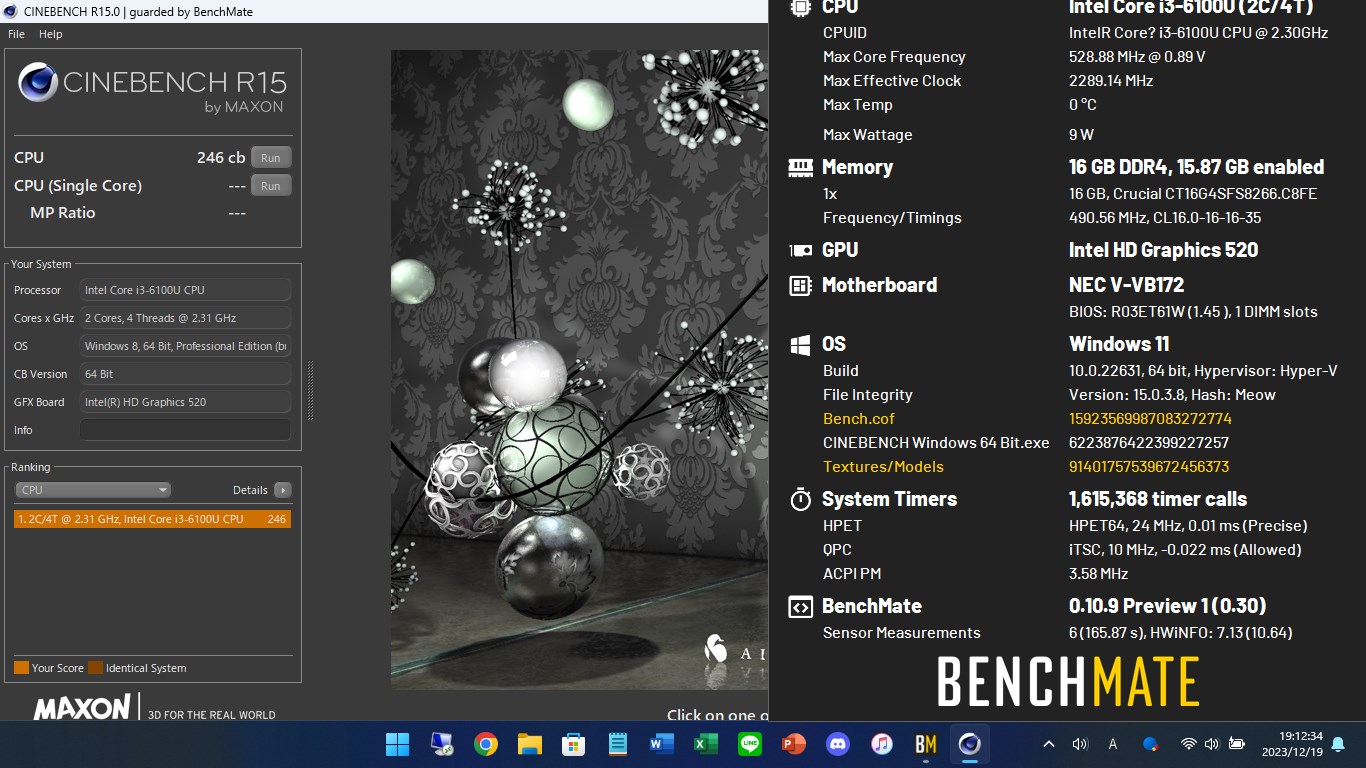Run the CPU benchmark test

(x=271, y=158)
